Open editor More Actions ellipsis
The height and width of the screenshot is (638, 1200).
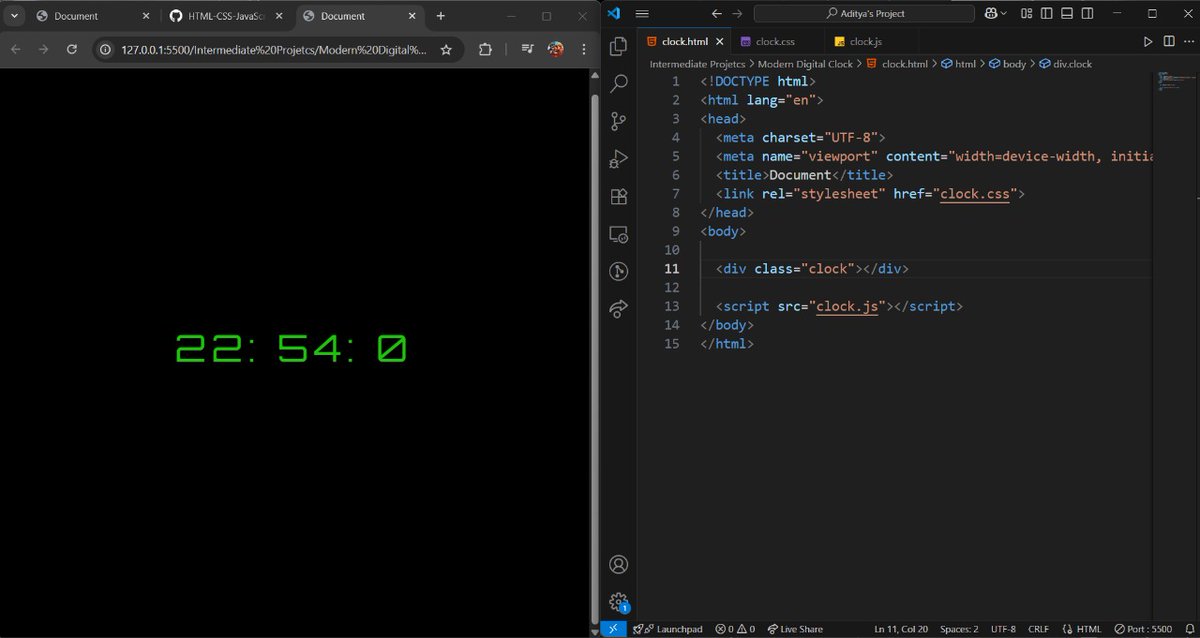1188,41
